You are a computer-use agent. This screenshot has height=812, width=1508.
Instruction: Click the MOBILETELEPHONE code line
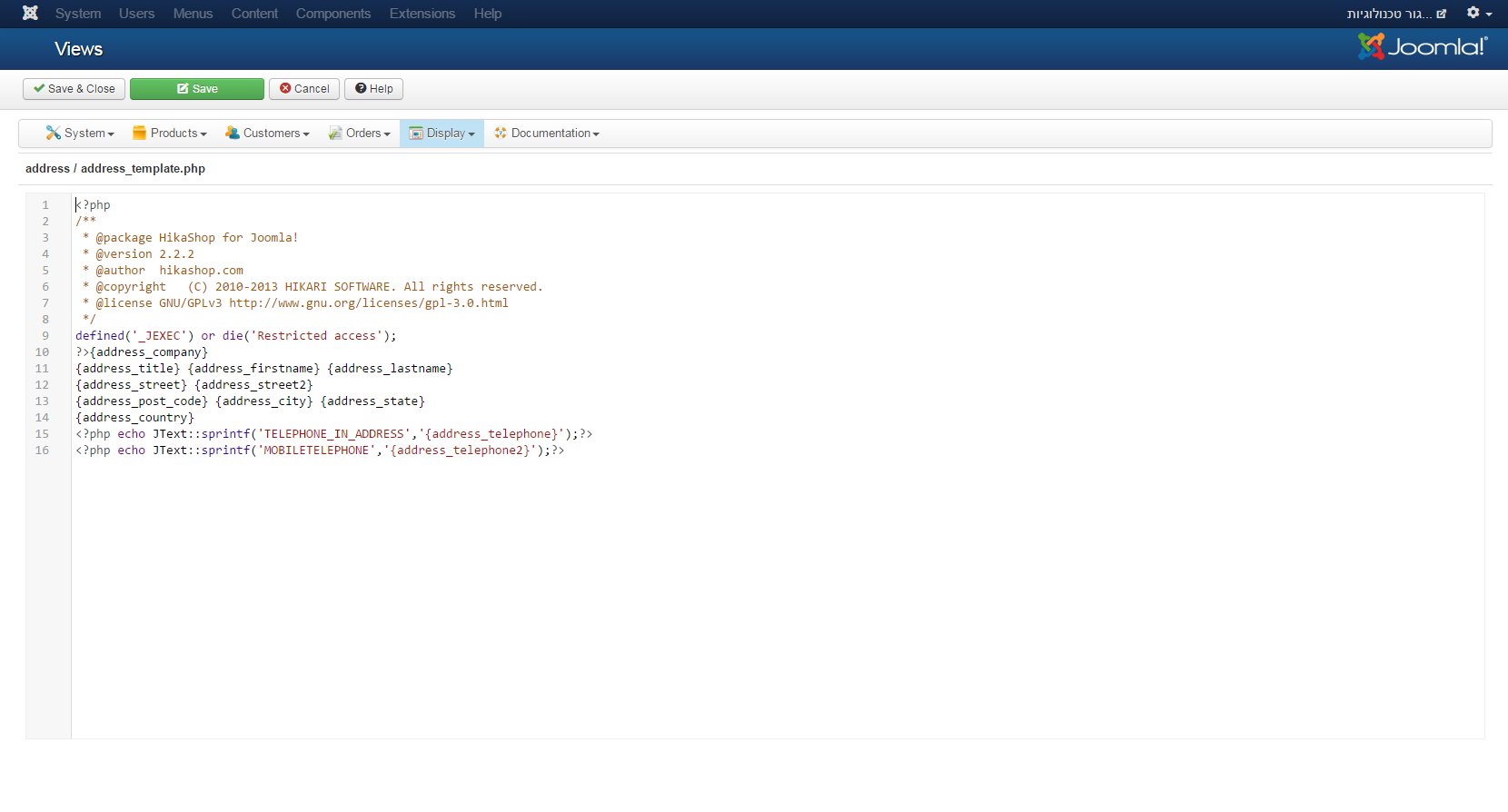(x=320, y=451)
